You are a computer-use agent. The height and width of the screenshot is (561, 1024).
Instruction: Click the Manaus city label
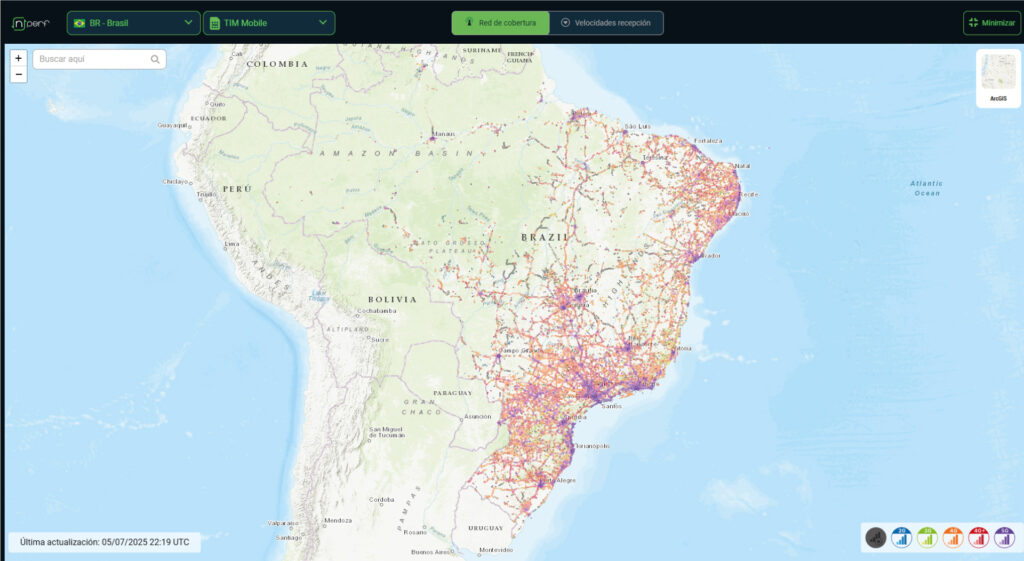(443, 134)
